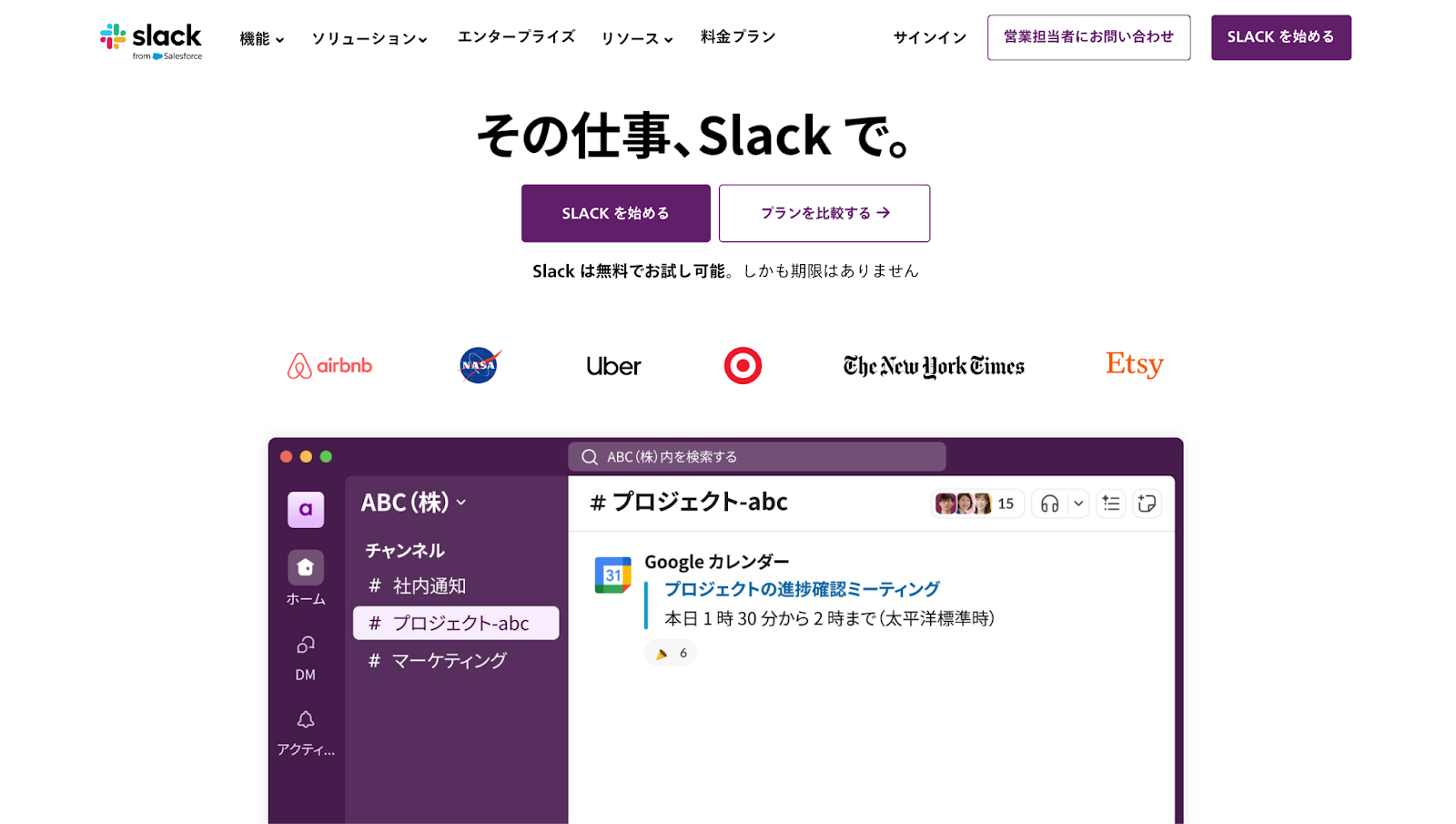Screen dimensions: 1456x824
Task: Click the Slack logo in the header
Action: click(151, 40)
